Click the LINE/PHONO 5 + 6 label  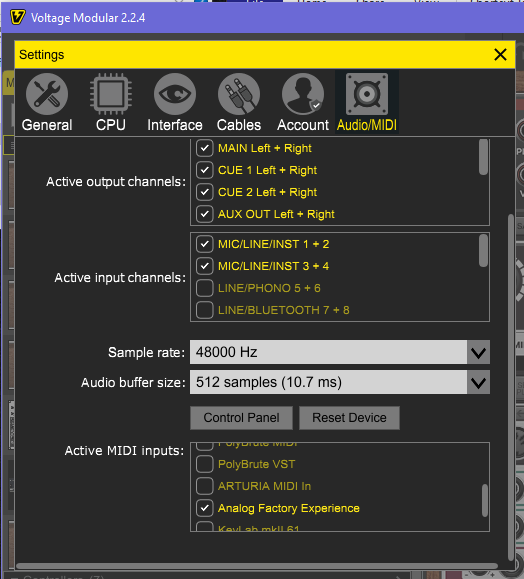[269, 288]
